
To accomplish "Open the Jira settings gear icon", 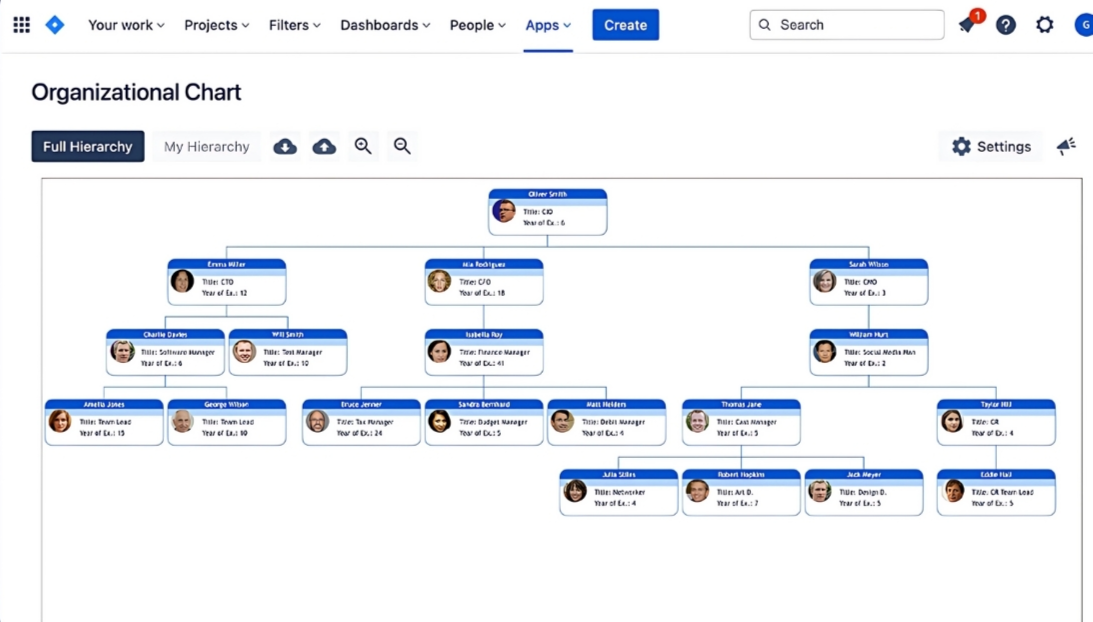I will tap(1045, 25).
